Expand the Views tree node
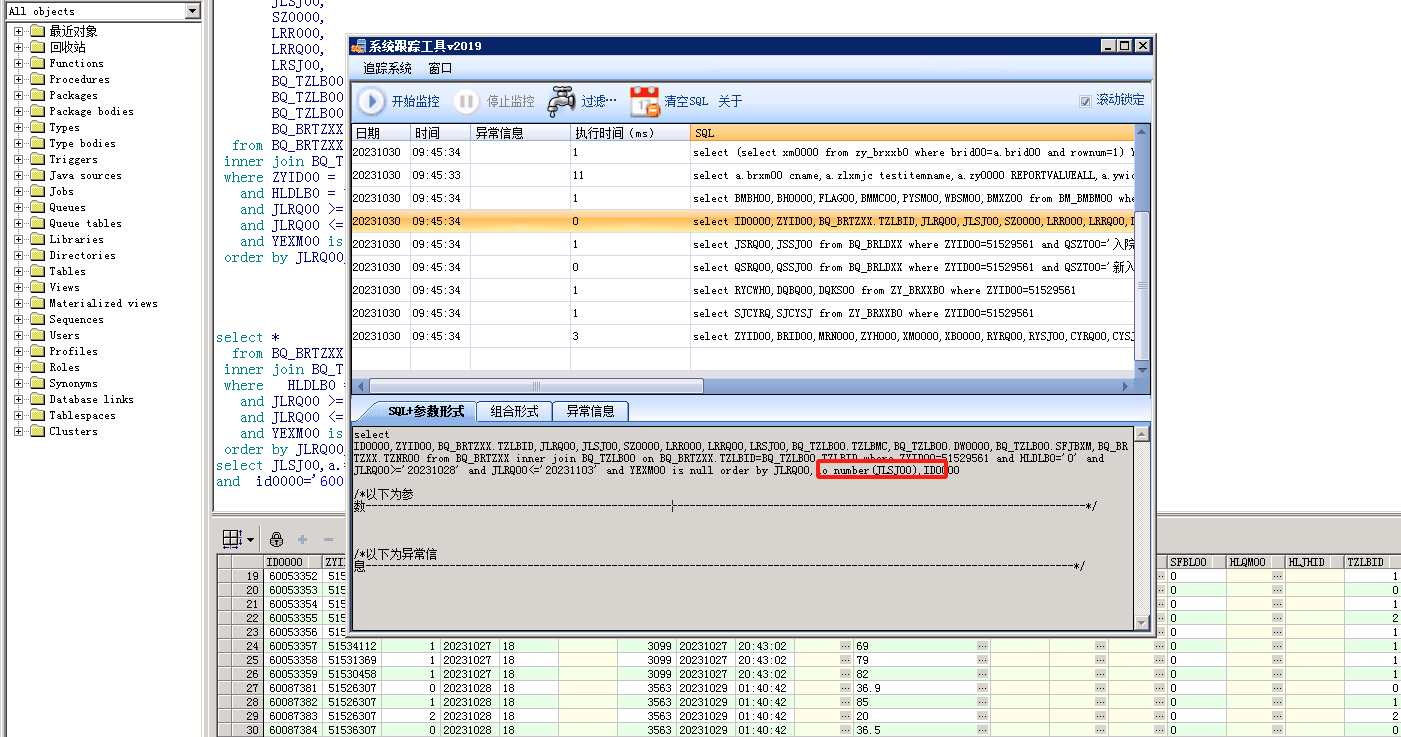This screenshot has width=1401, height=737. (x=19, y=287)
